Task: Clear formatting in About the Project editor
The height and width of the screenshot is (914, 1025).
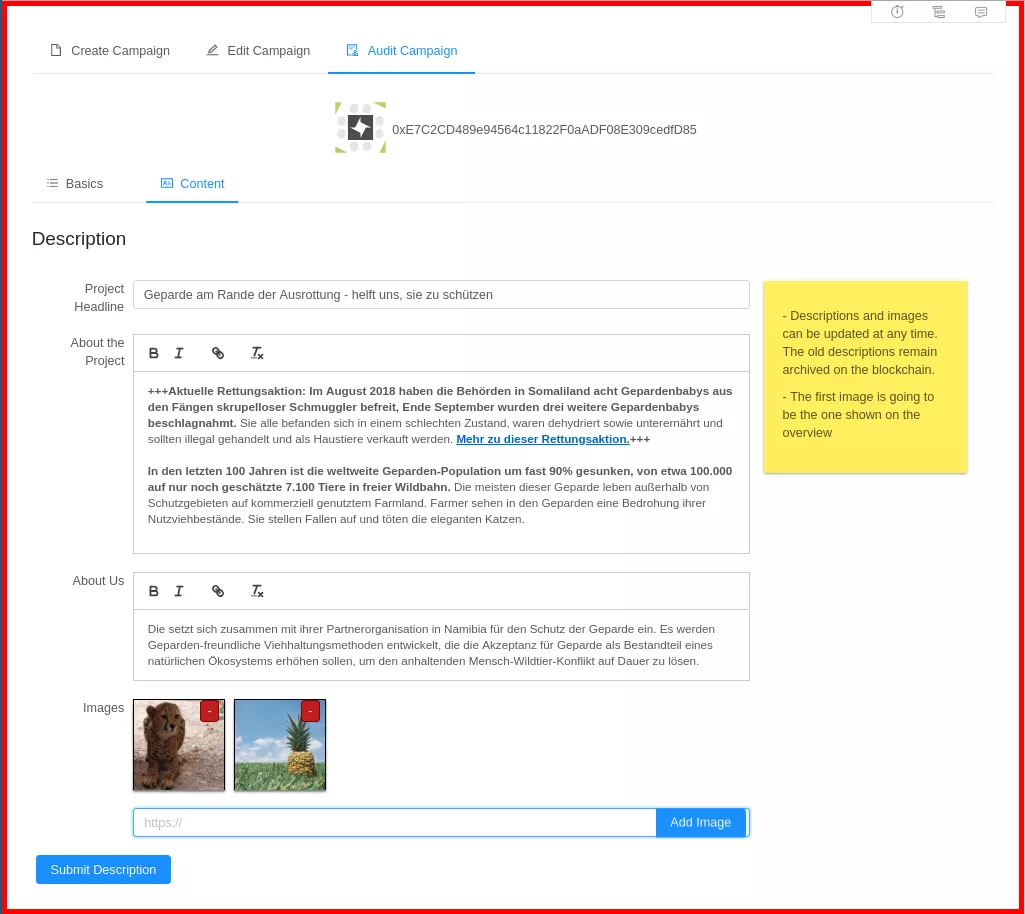Action: tap(257, 353)
